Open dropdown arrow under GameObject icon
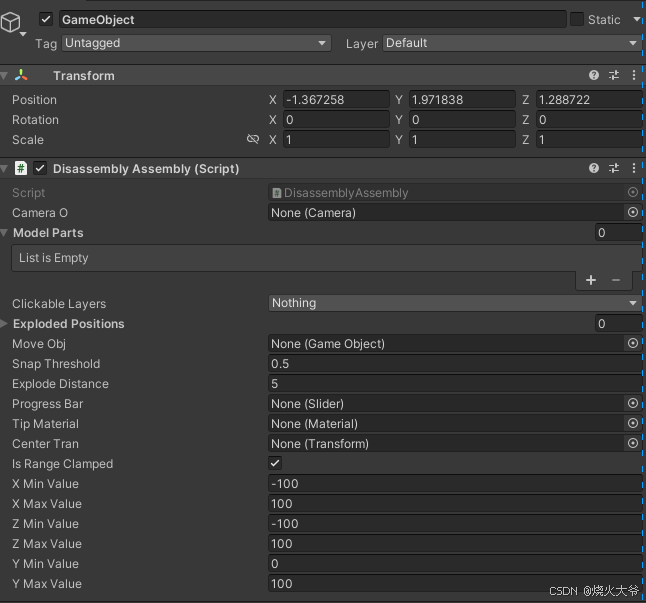 click(23, 34)
